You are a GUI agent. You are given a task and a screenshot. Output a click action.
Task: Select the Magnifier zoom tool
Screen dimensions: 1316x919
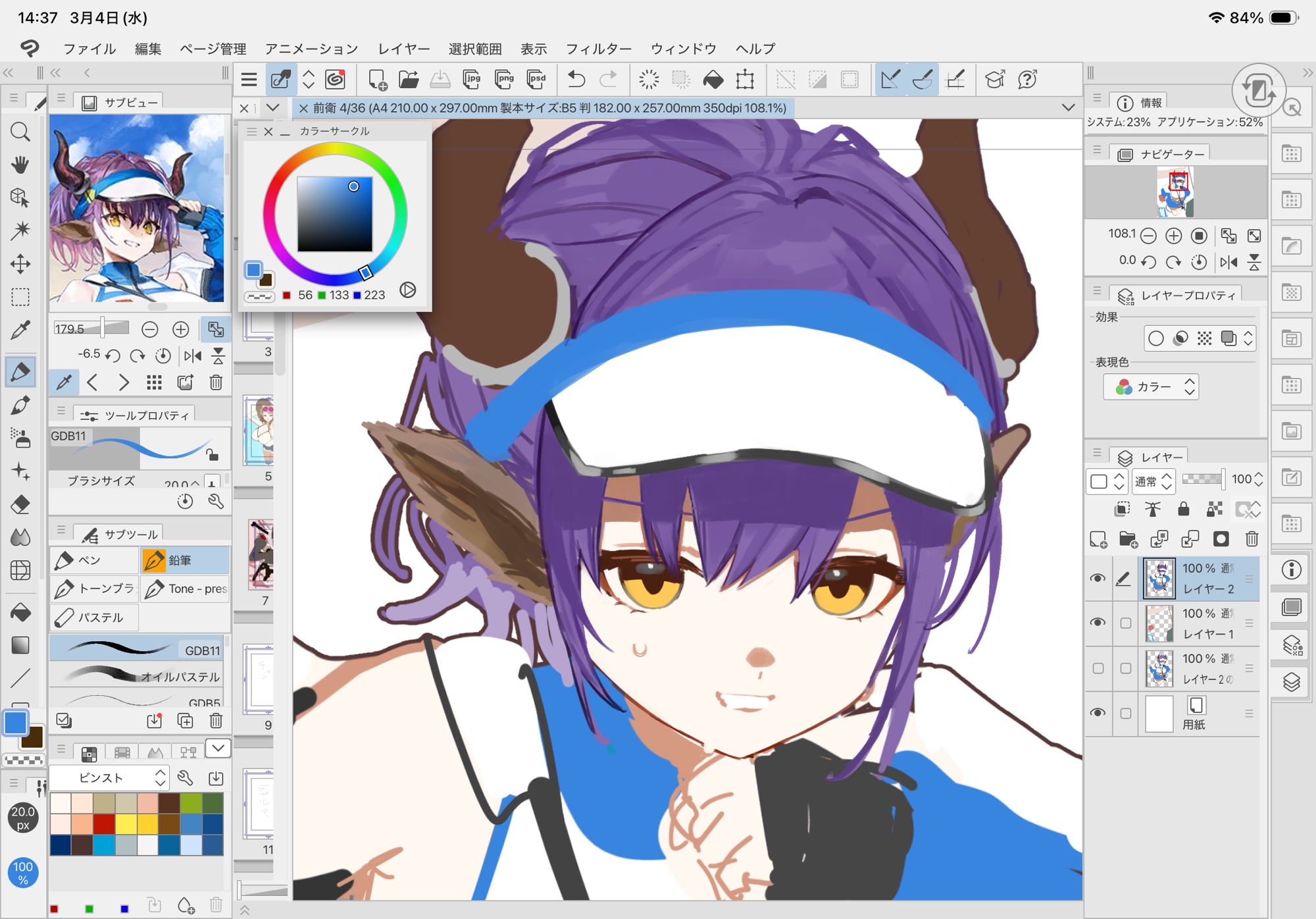20,132
